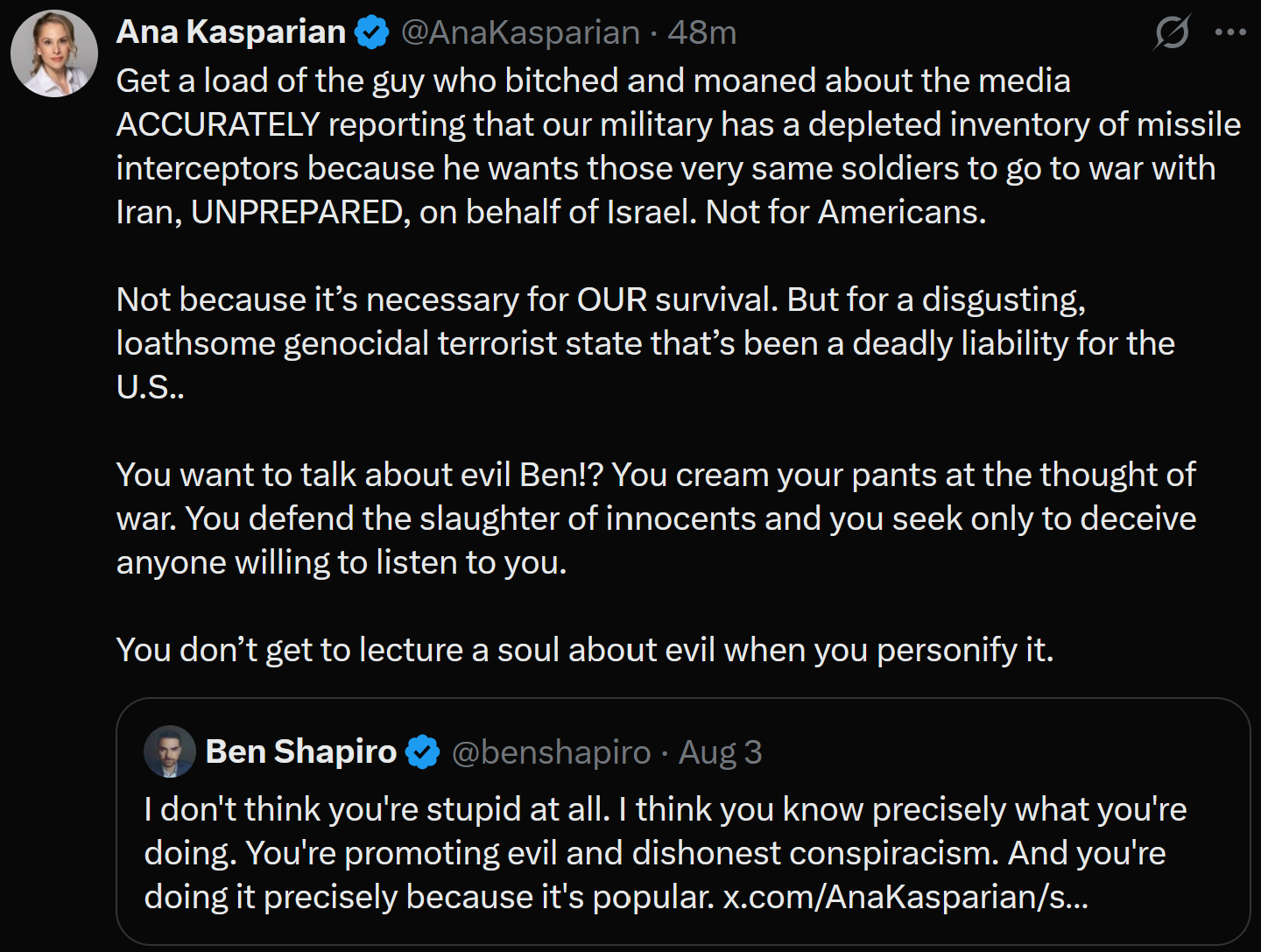1261x952 pixels.
Task: Open Ben Shapiro's small profile avatar
Action: pos(170,751)
